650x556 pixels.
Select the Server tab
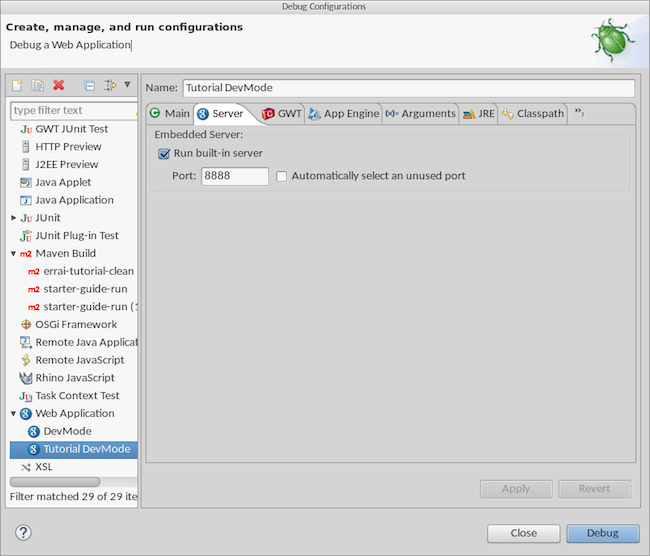221,114
